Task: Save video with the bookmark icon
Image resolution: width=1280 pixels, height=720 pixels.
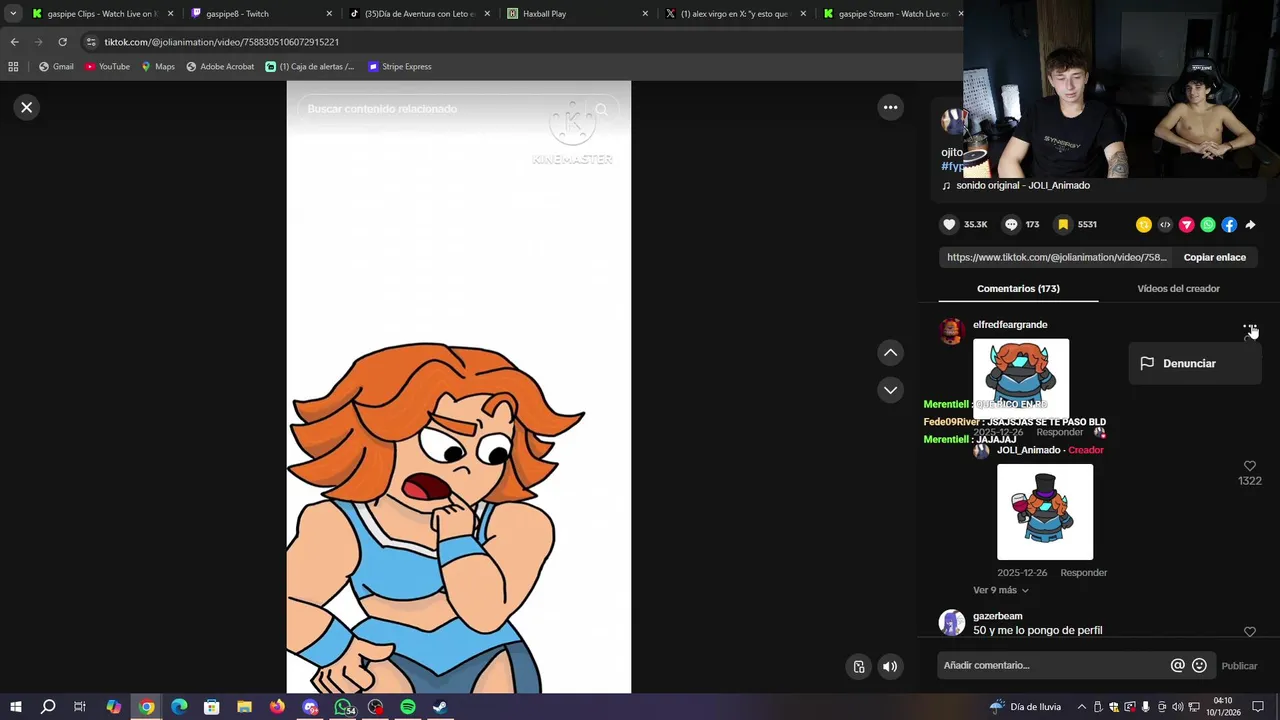Action: [1063, 225]
